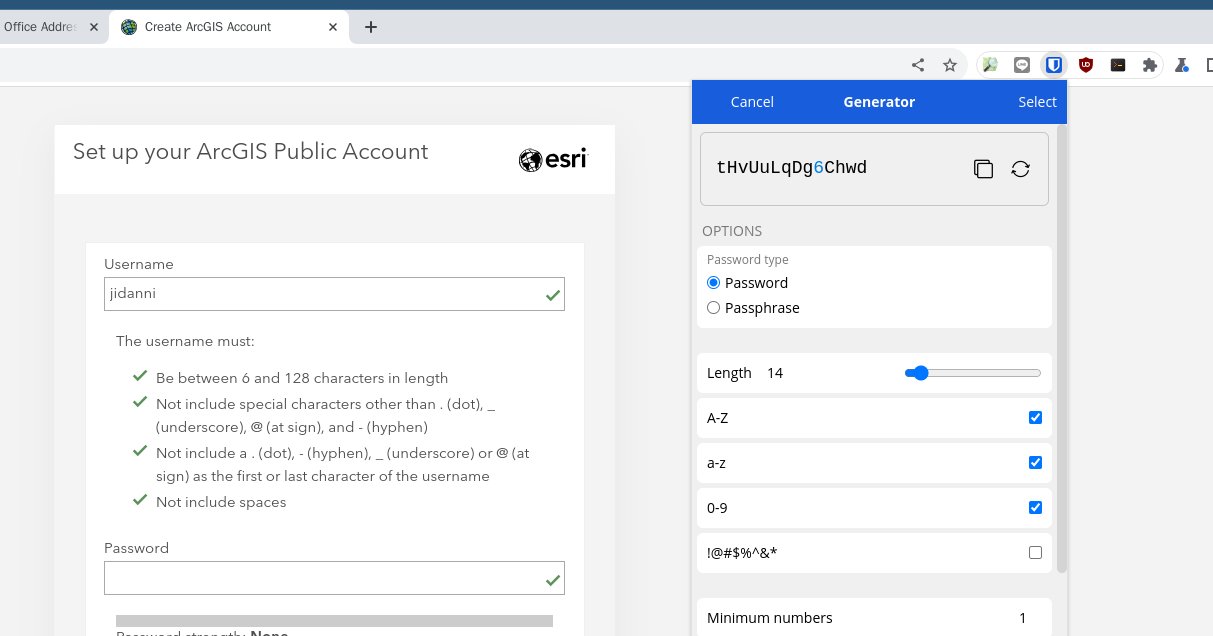
Task: Click the Password input field
Action: (334, 578)
